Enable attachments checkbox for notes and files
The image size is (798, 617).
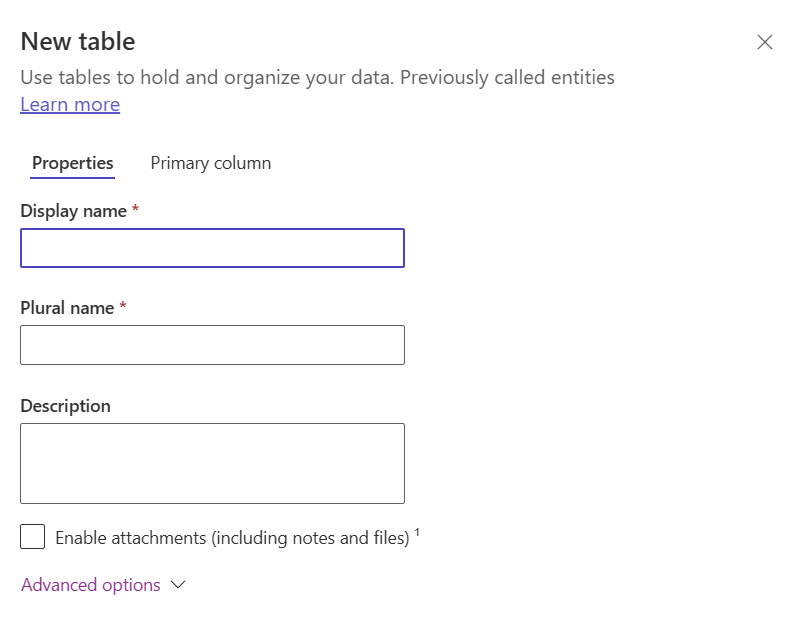pyautogui.click(x=33, y=537)
